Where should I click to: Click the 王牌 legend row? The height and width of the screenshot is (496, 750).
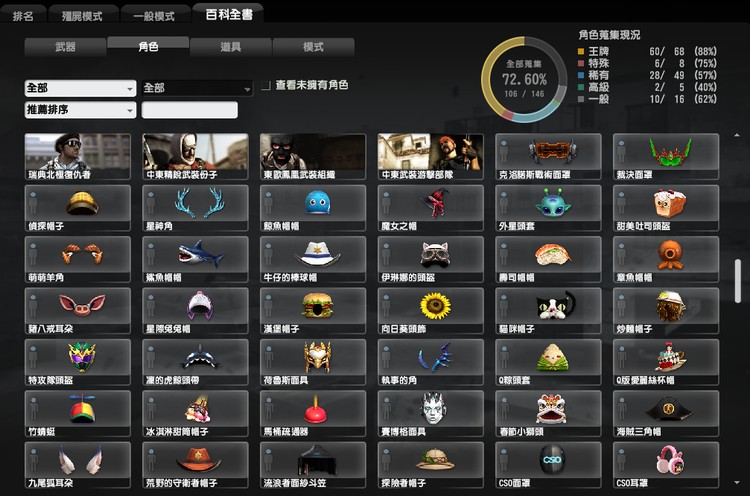pos(648,51)
